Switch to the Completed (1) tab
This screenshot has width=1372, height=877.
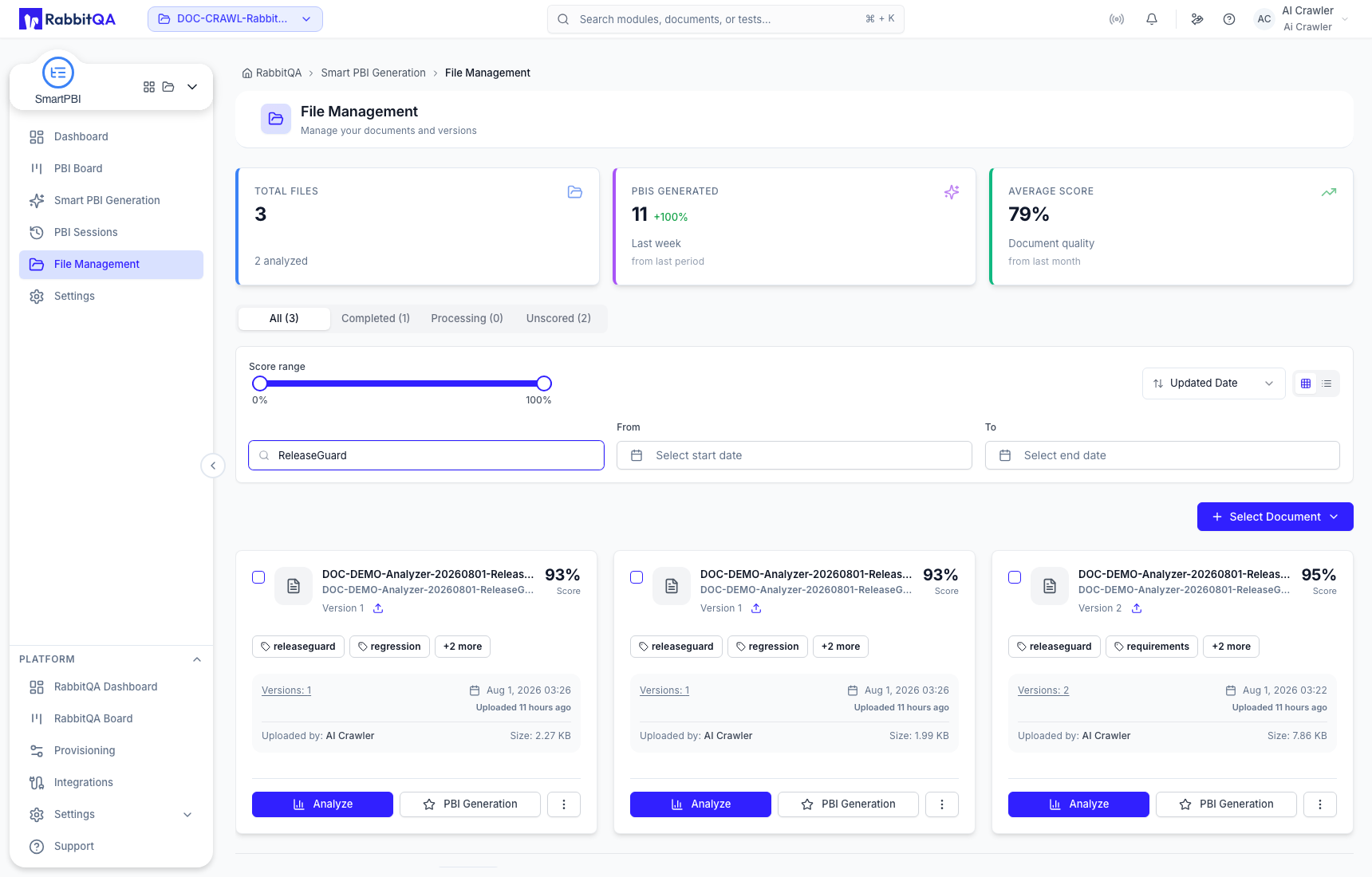coord(376,318)
